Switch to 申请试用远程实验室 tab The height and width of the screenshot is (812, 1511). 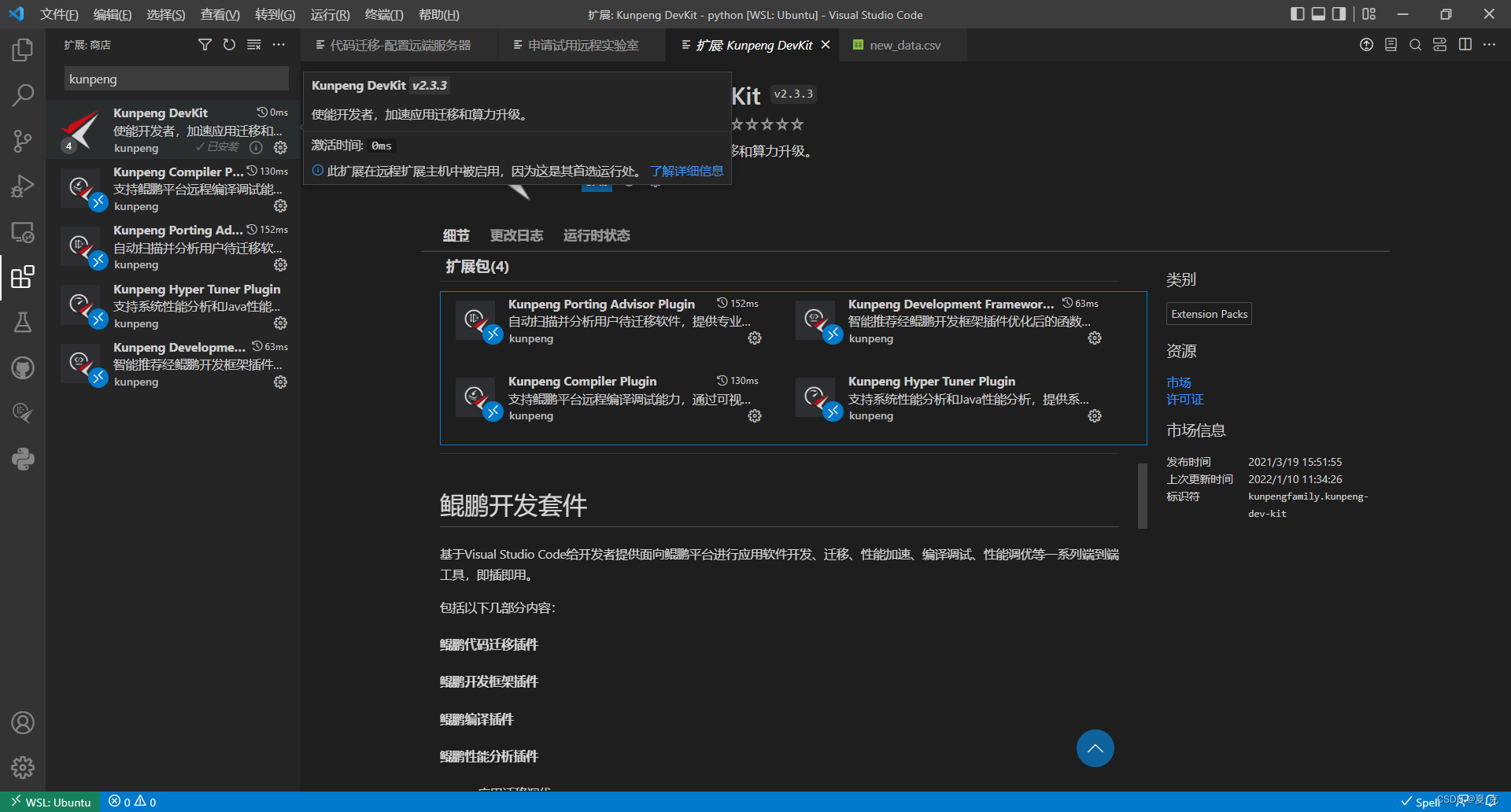[x=582, y=45]
